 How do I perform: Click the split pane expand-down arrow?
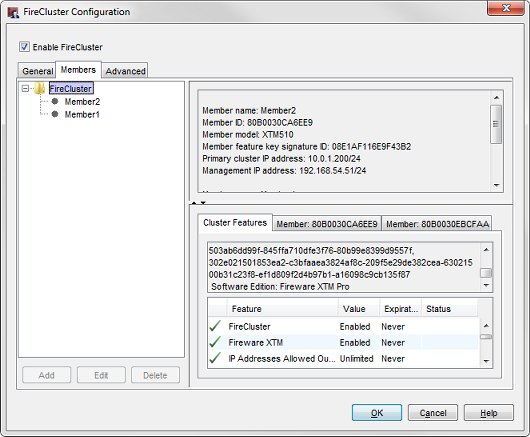203,203
